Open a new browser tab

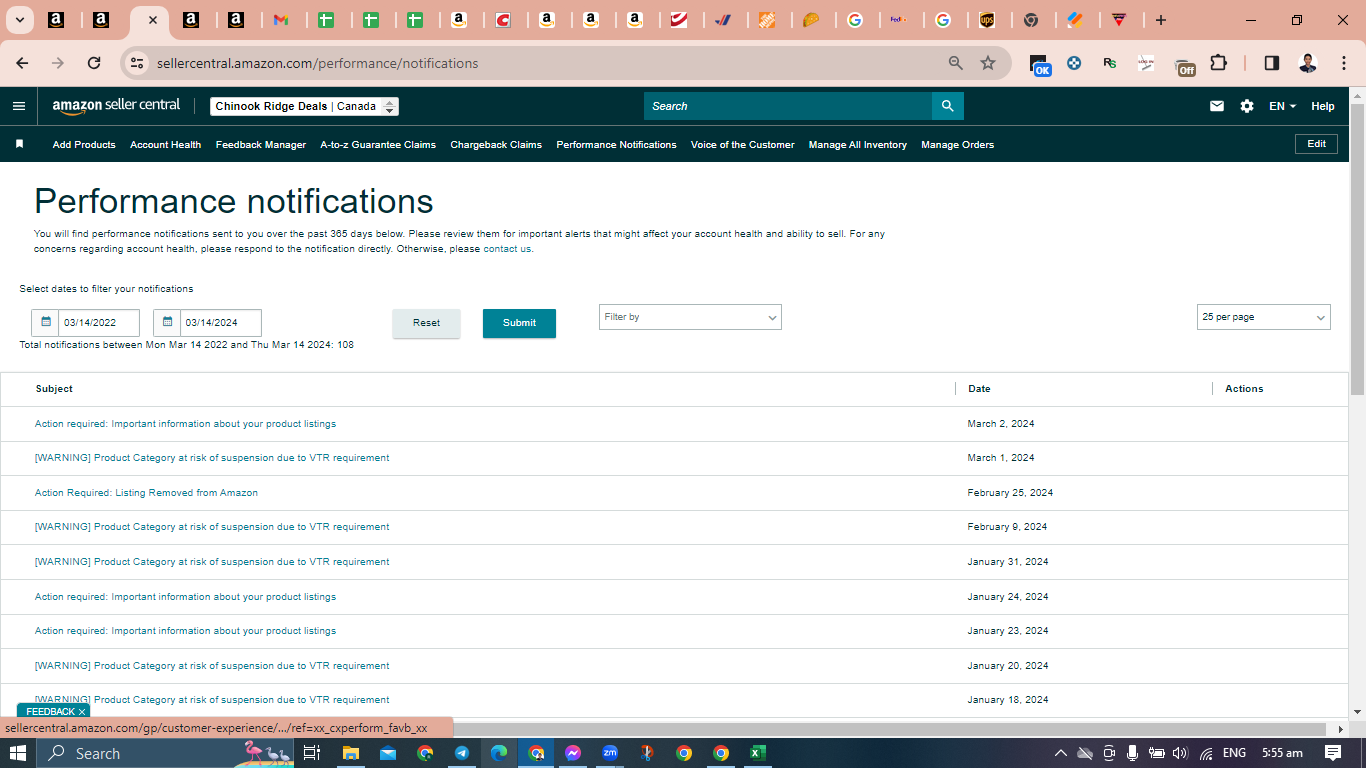1160,20
